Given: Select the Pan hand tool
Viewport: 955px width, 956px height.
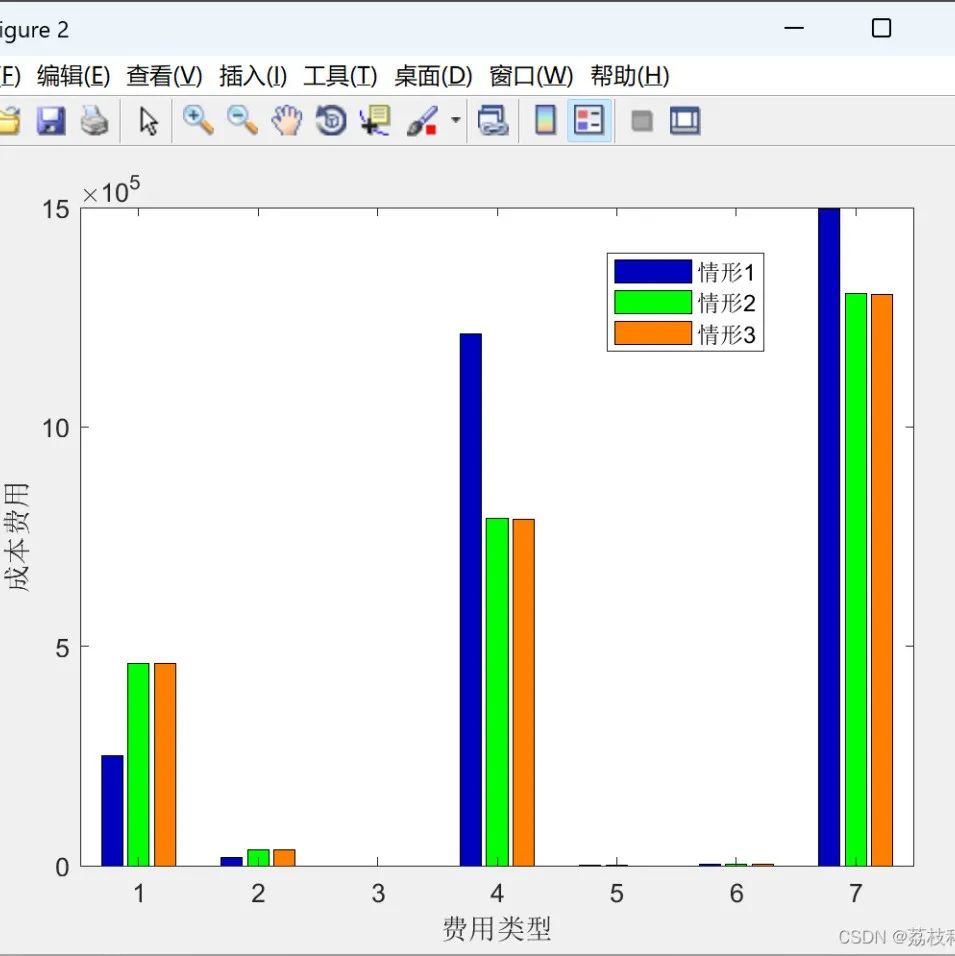Looking at the screenshot, I should pos(287,120).
